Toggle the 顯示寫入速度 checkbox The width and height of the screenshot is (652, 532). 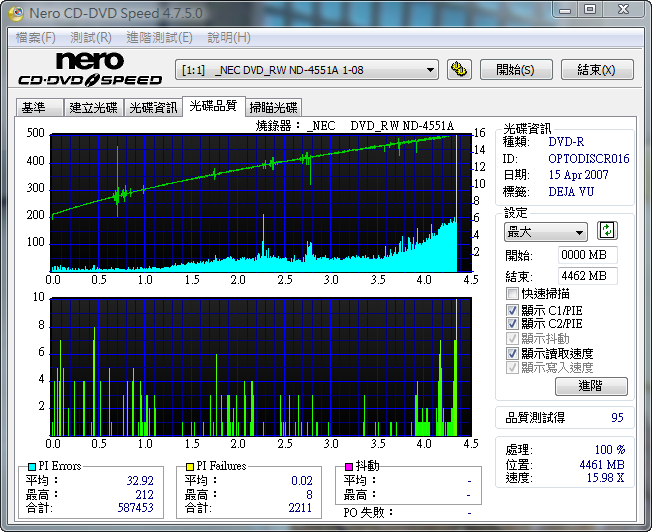[x=512, y=368]
